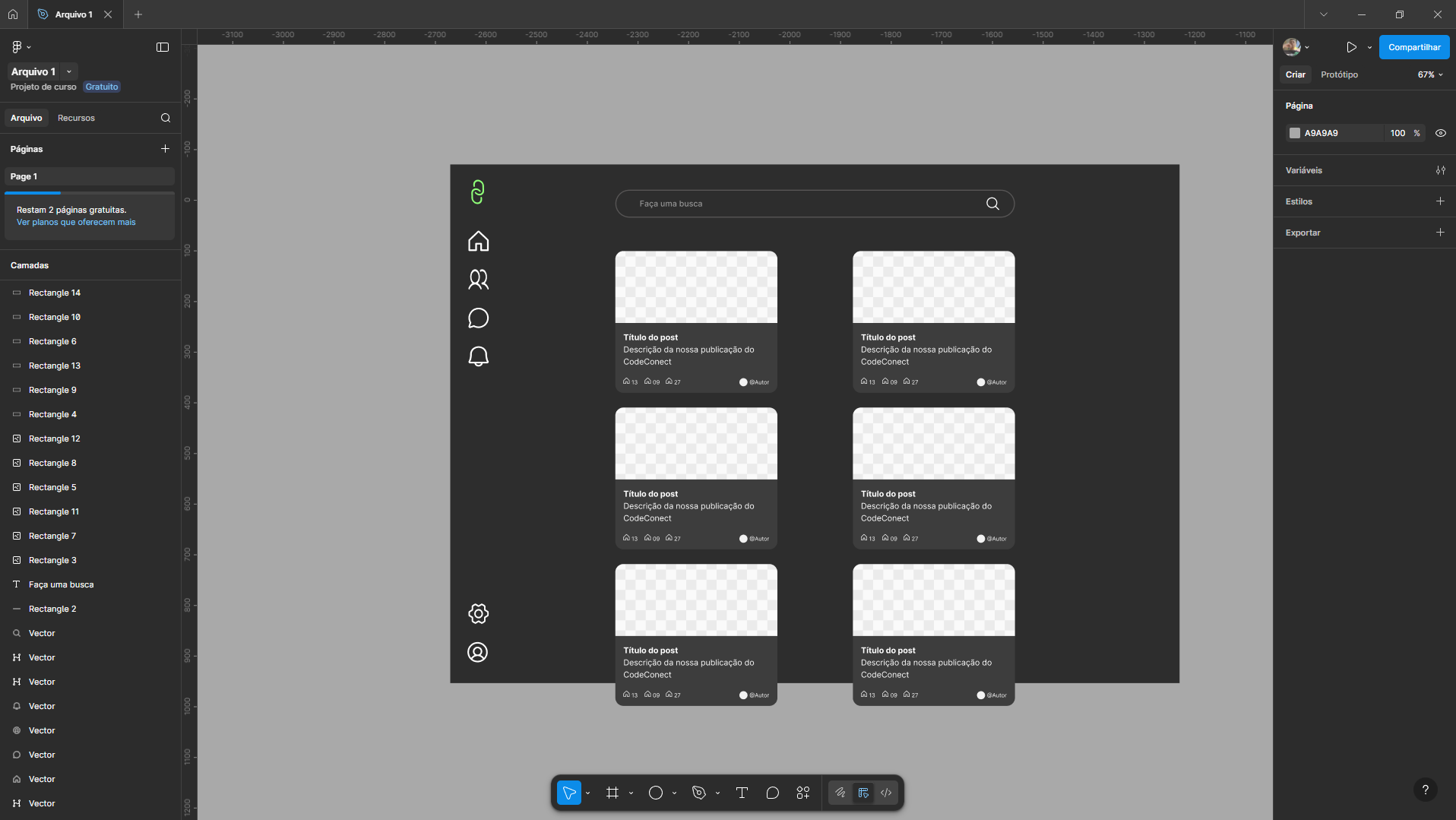Switch to the Recursos tab
The image size is (1456, 820).
tap(76, 118)
